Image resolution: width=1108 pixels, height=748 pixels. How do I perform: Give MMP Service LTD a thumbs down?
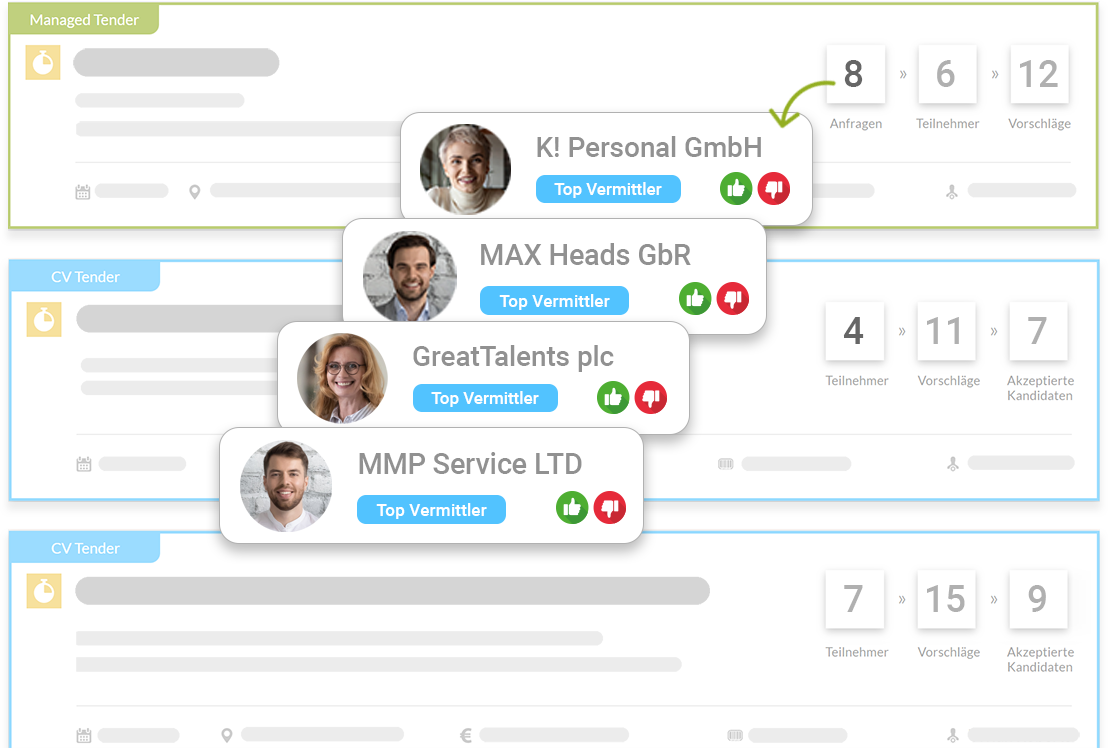coord(609,508)
